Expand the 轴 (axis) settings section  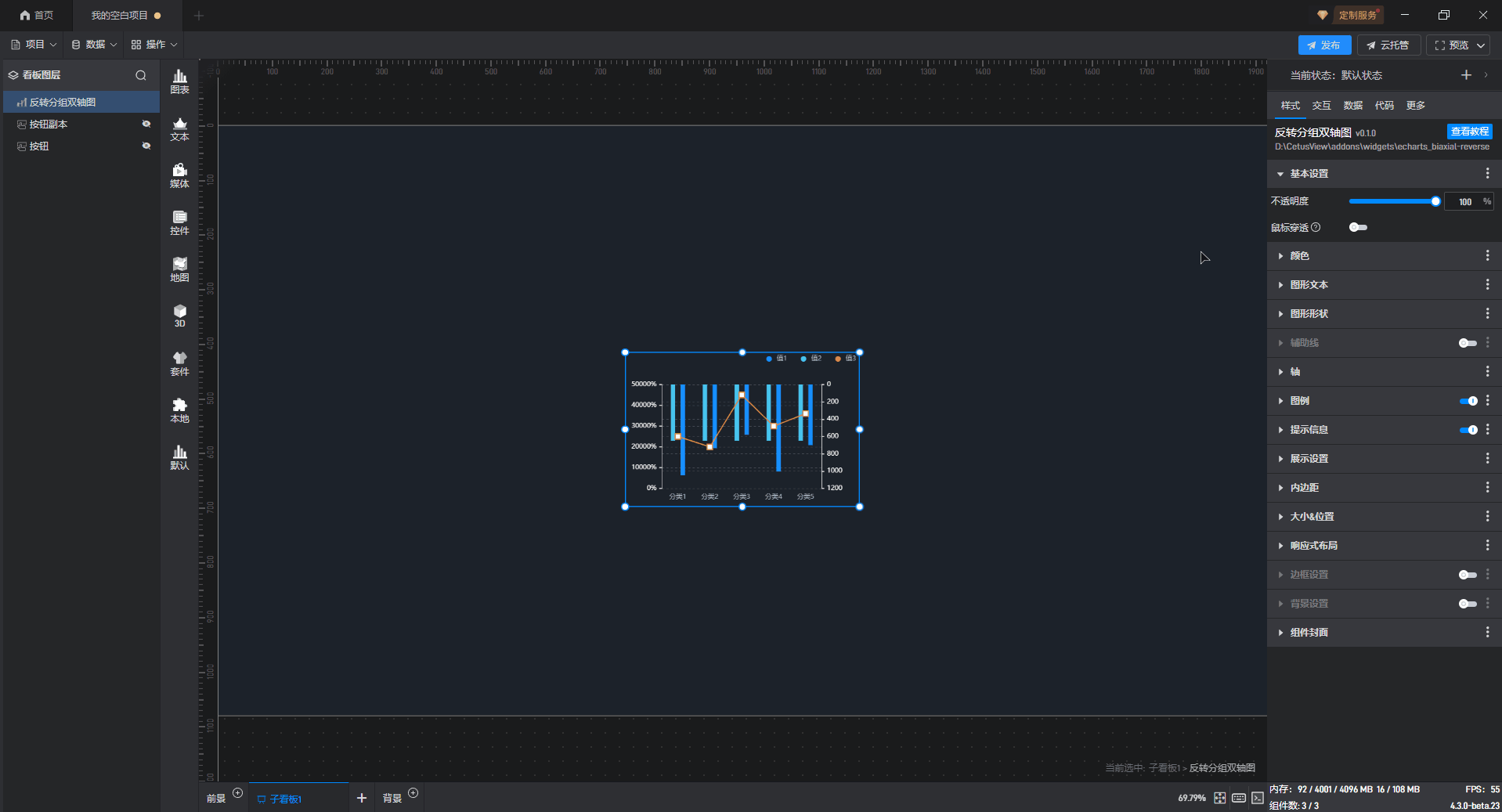pos(1294,372)
